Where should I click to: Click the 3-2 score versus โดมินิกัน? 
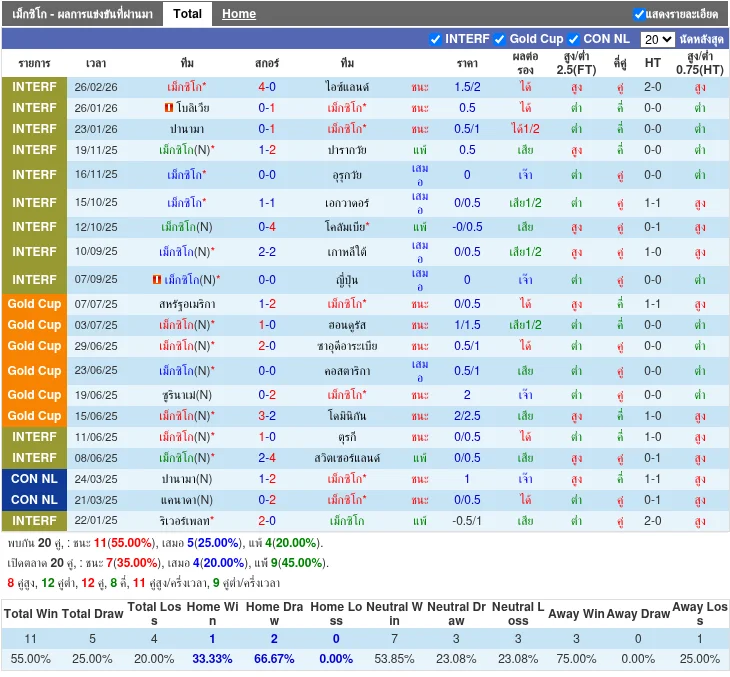pyautogui.click(x=267, y=416)
